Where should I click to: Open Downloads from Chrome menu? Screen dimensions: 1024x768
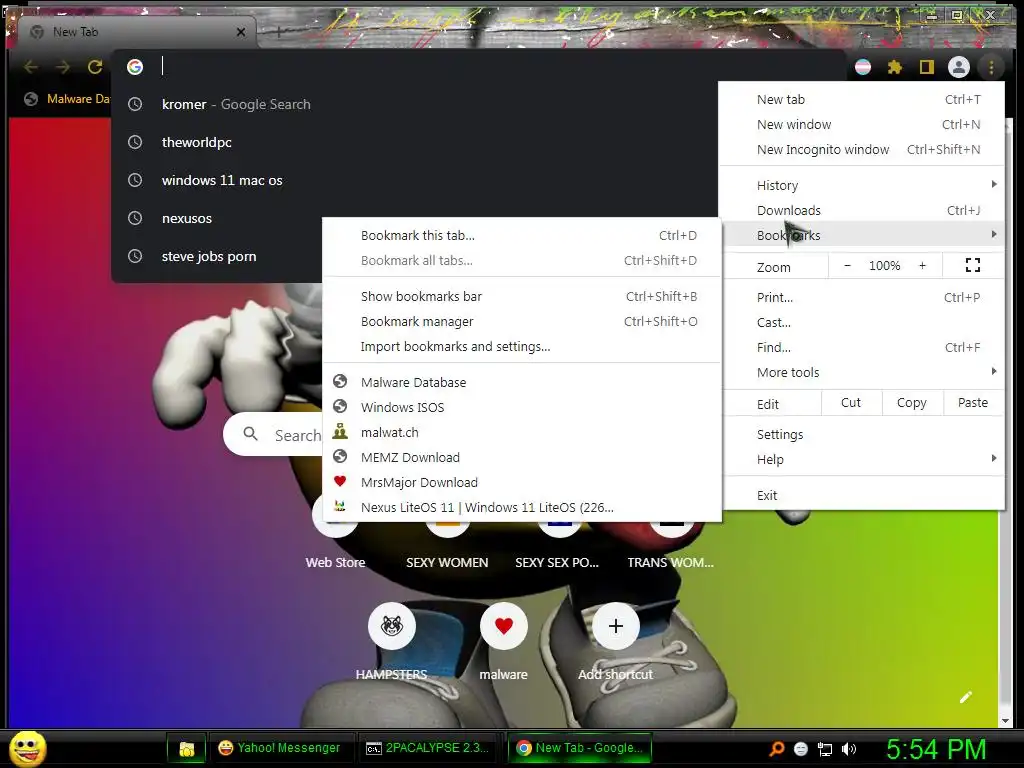(x=861, y=210)
